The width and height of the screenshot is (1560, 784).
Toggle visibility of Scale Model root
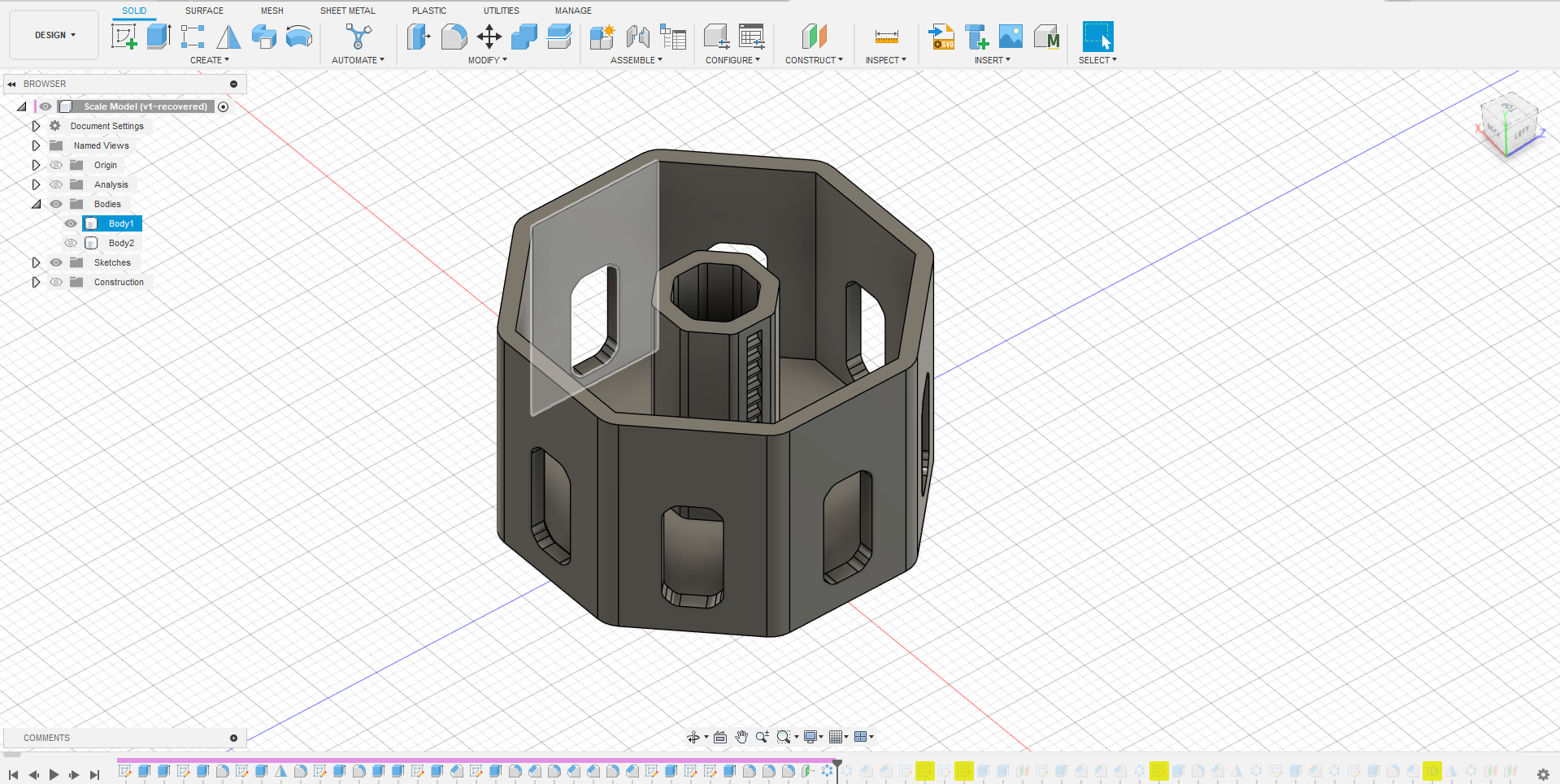click(46, 106)
